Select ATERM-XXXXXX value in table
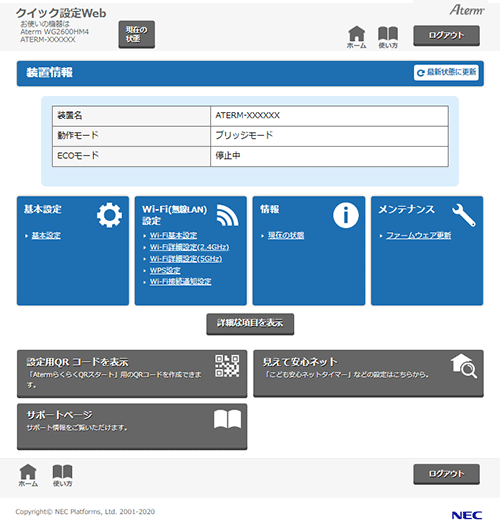Screen dimensions: 500x526 pos(247,115)
